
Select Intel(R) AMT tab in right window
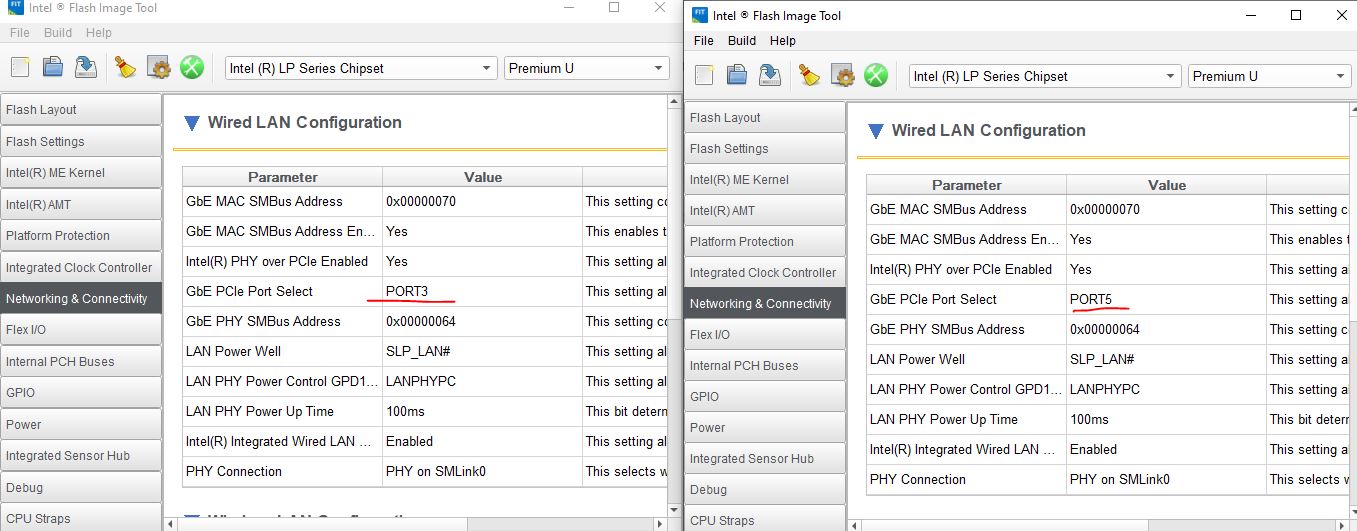(765, 210)
